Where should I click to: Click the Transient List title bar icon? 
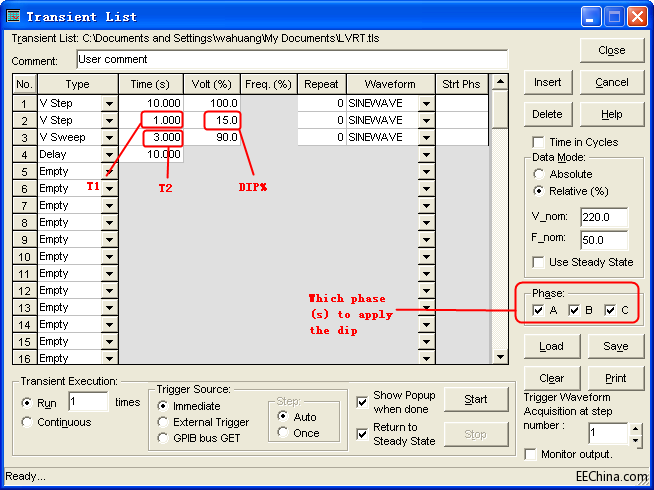(x=13, y=16)
